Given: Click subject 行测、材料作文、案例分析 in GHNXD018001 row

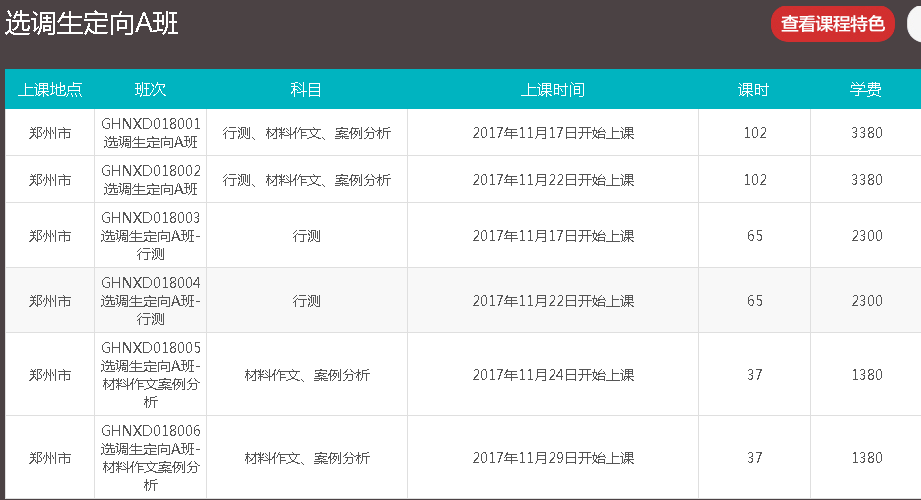Looking at the screenshot, I should (307, 133).
